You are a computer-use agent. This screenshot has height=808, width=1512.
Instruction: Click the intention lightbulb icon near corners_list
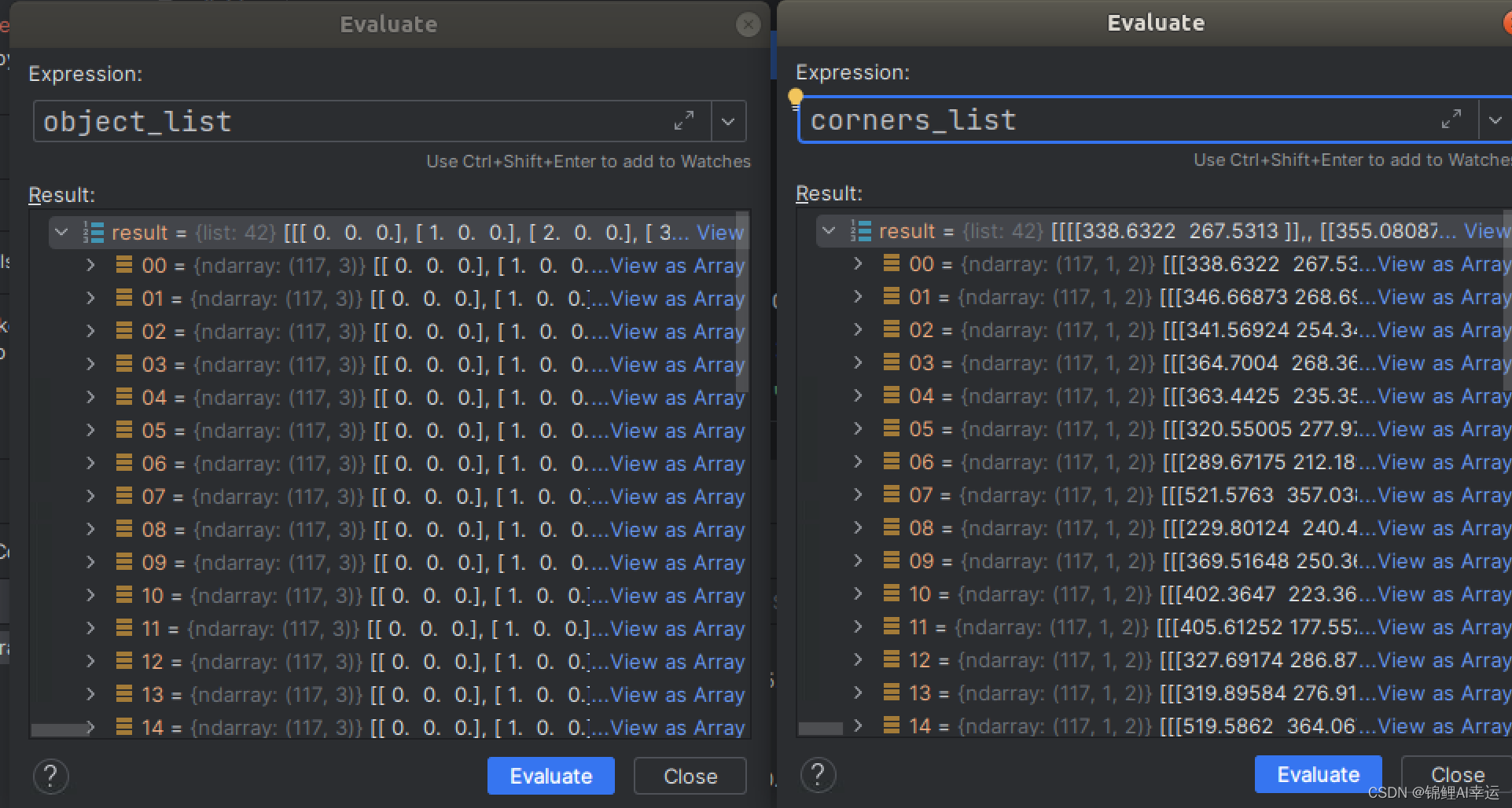pos(795,97)
